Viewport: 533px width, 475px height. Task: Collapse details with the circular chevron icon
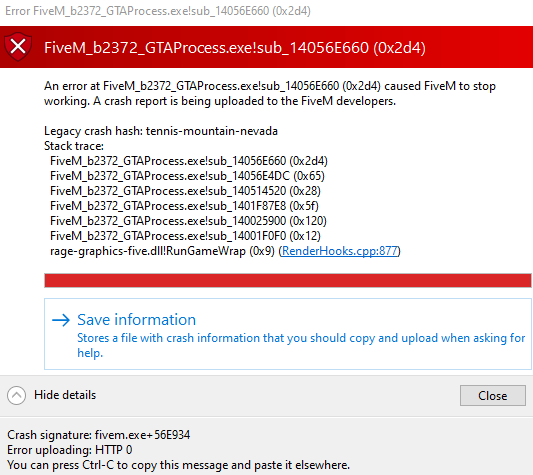(16, 395)
